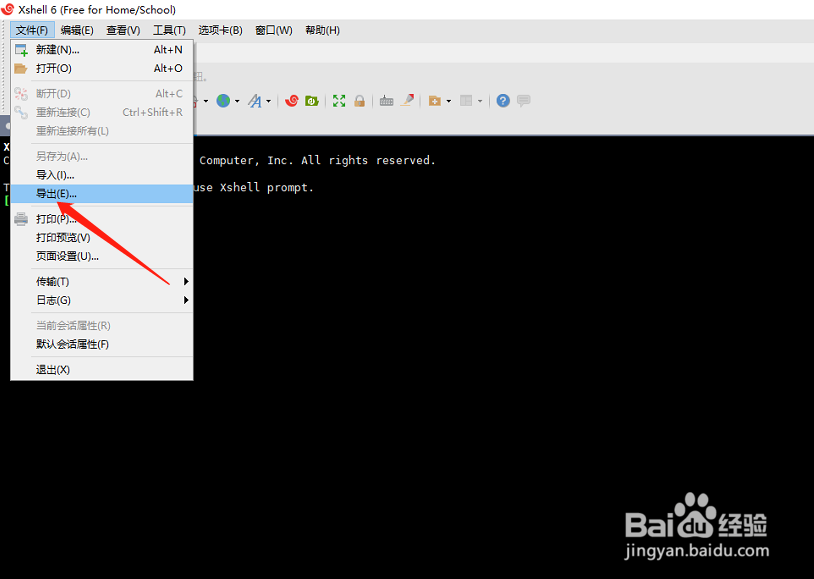The width and height of the screenshot is (814, 579).
Task: Click the new session icon beside 新建(N)
Action: (x=21, y=49)
